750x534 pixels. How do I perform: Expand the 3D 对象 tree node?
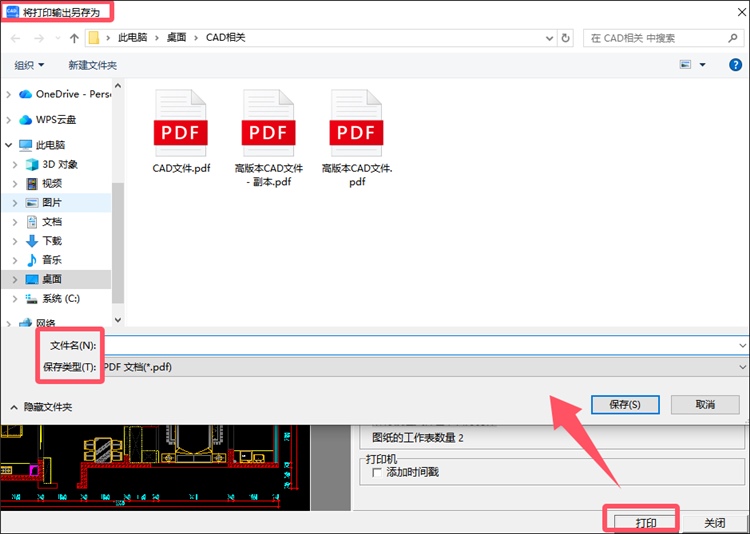click(x=14, y=165)
